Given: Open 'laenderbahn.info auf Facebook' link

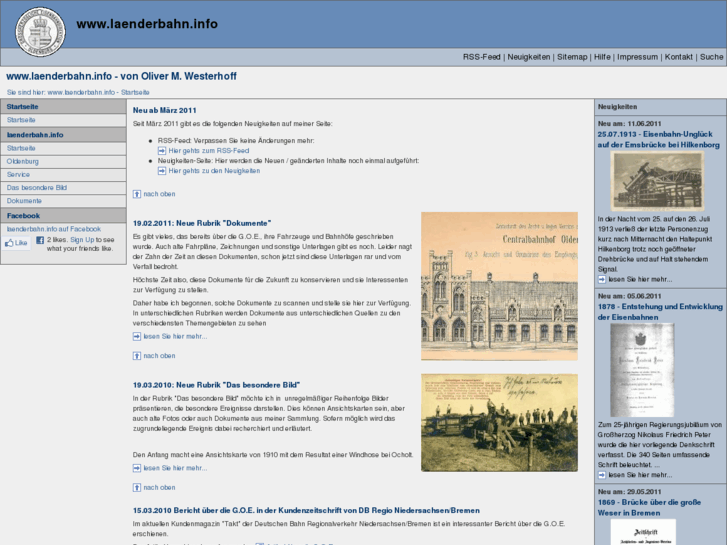Looking at the screenshot, I should point(53,229).
